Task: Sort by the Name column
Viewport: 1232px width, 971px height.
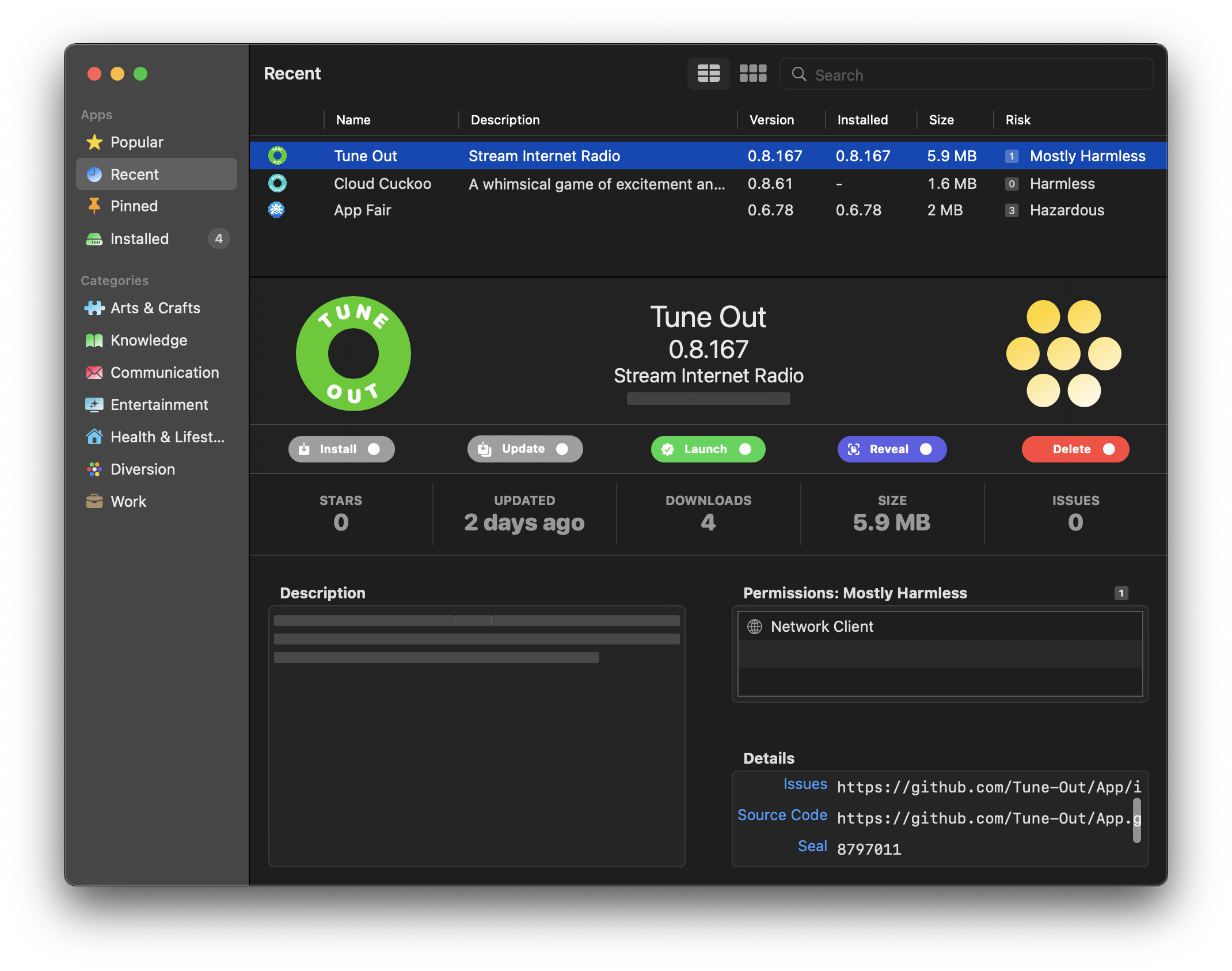Action: [391, 120]
